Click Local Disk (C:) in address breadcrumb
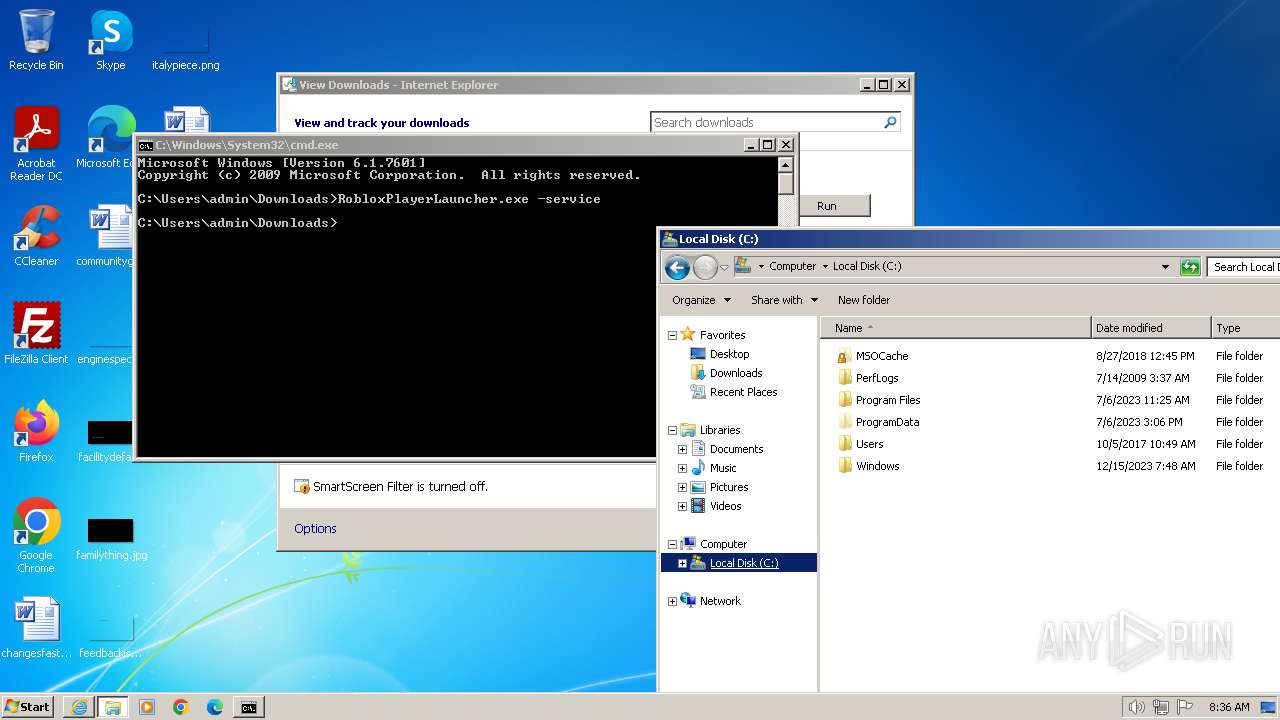Image resolution: width=1280 pixels, height=720 pixels. click(x=867, y=267)
